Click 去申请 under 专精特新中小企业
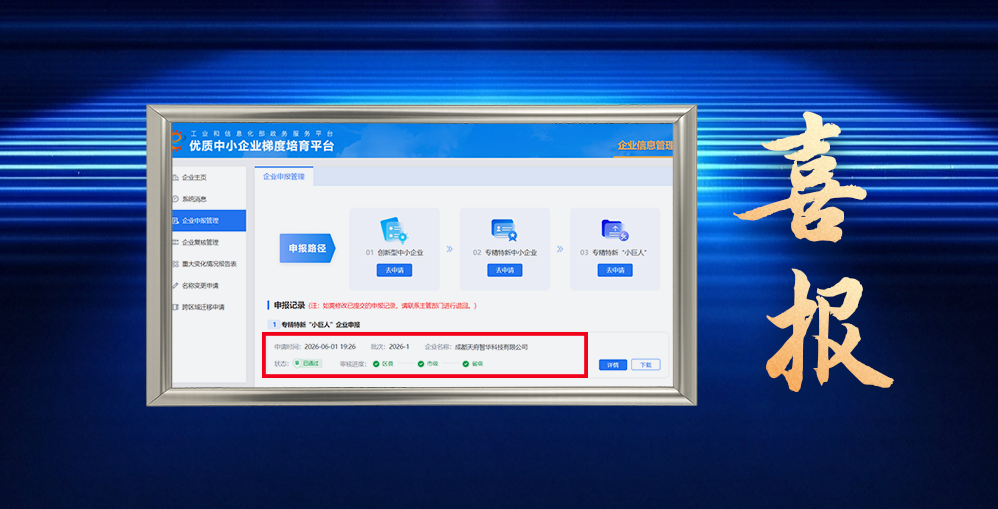The image size is (998, 509). tap(505, 270)
